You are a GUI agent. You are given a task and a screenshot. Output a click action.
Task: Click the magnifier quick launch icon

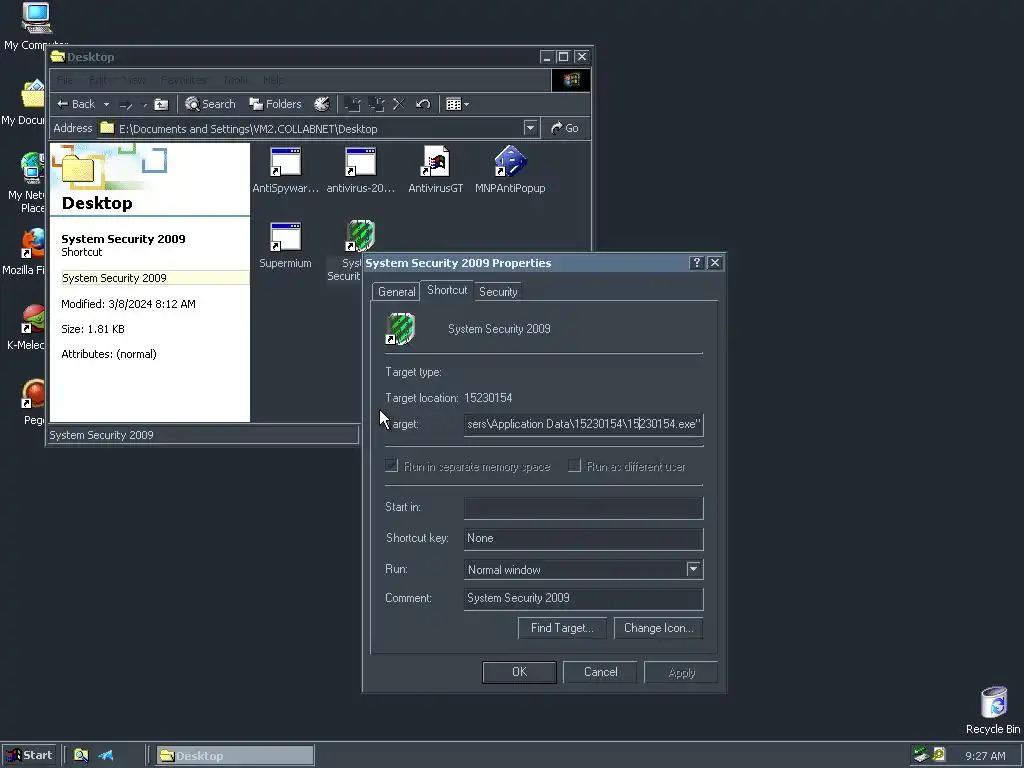[81, 756]
